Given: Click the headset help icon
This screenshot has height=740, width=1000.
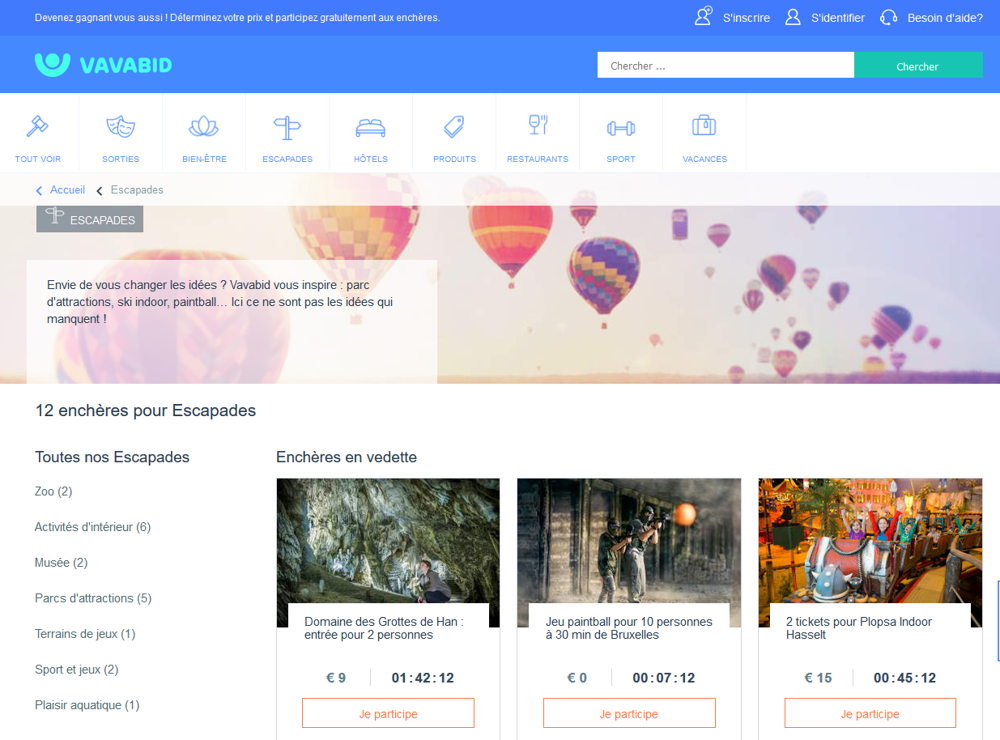Looking at the screenshot, I should 888,17.
